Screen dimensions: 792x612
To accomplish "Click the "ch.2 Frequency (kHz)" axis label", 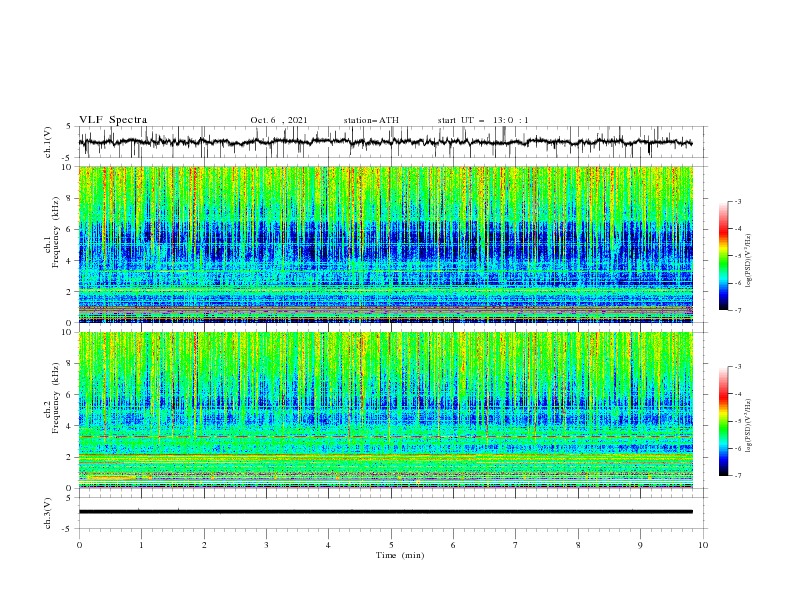I will click(x=52, y=397).
